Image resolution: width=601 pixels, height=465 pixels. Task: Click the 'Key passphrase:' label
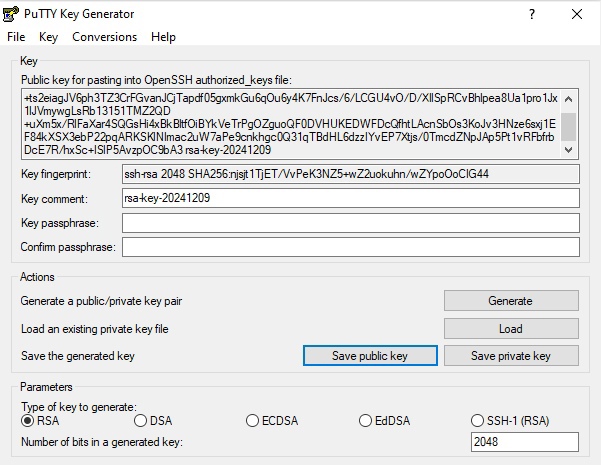(x=60, y=223)
